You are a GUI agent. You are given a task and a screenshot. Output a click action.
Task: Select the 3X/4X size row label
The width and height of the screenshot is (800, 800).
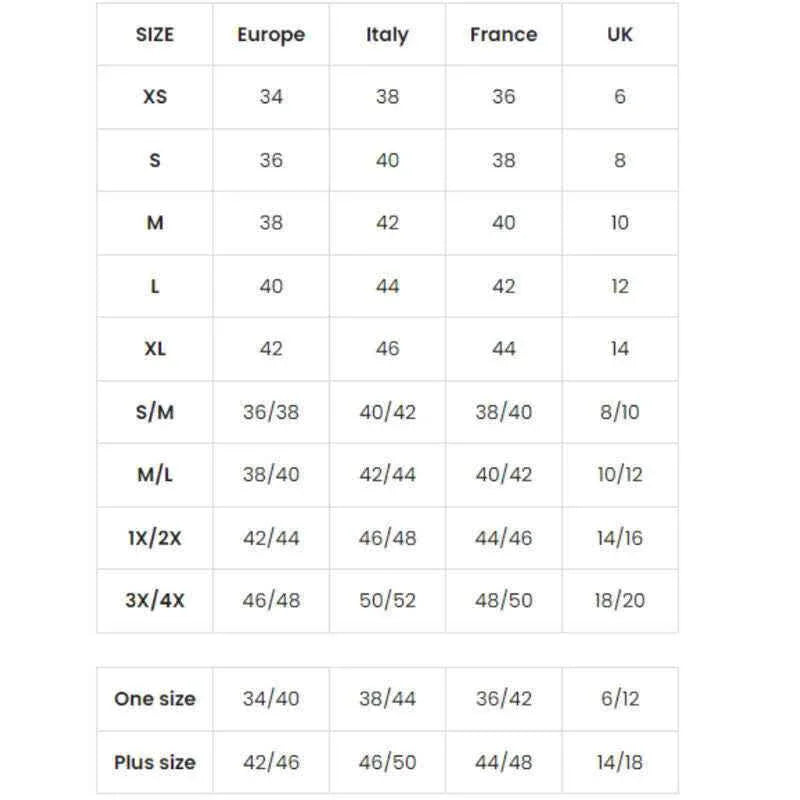(155, 601)
